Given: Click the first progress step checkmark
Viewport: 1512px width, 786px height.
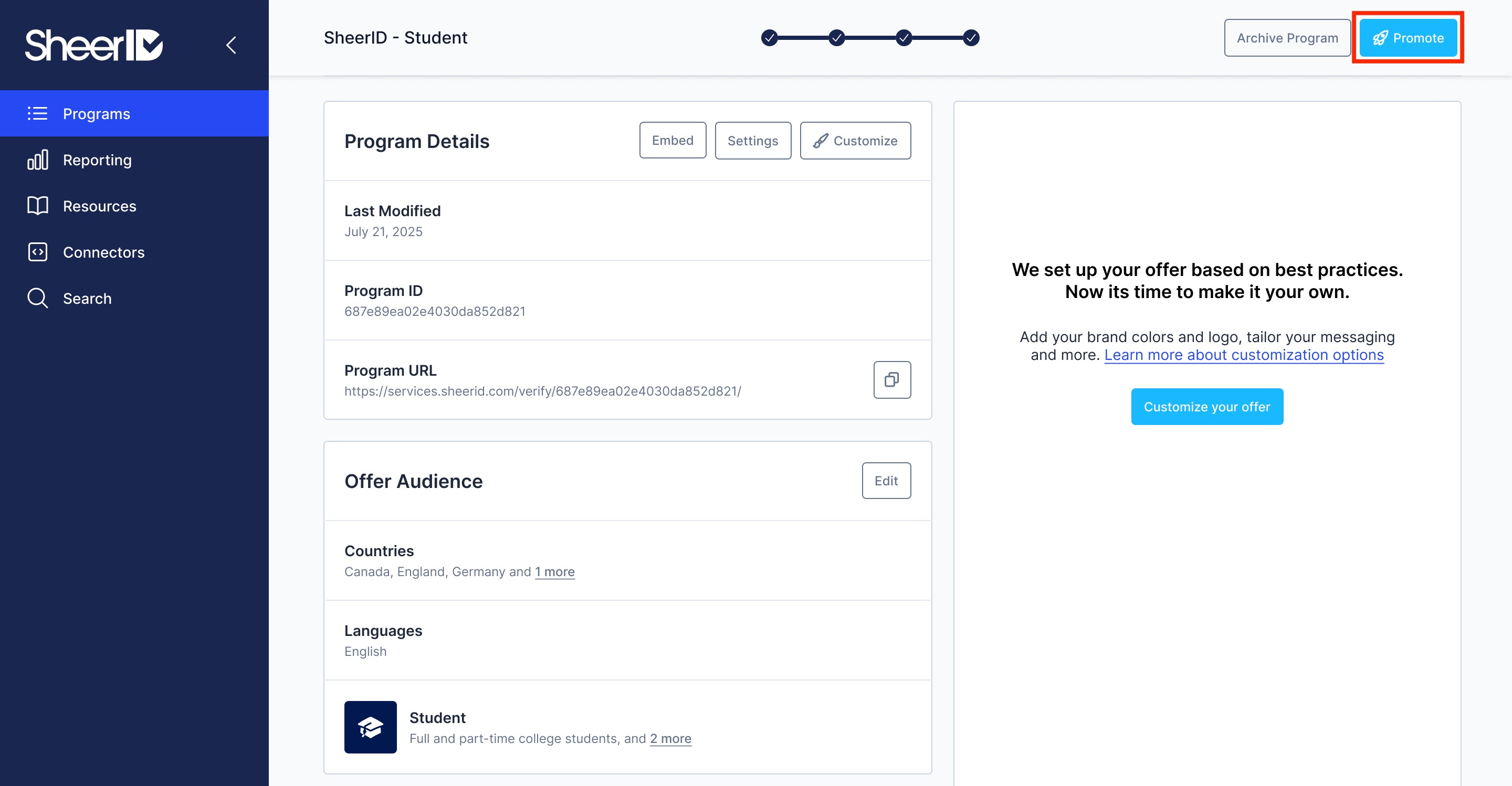Looking at the screenshot, I should (x=769, y=38).
